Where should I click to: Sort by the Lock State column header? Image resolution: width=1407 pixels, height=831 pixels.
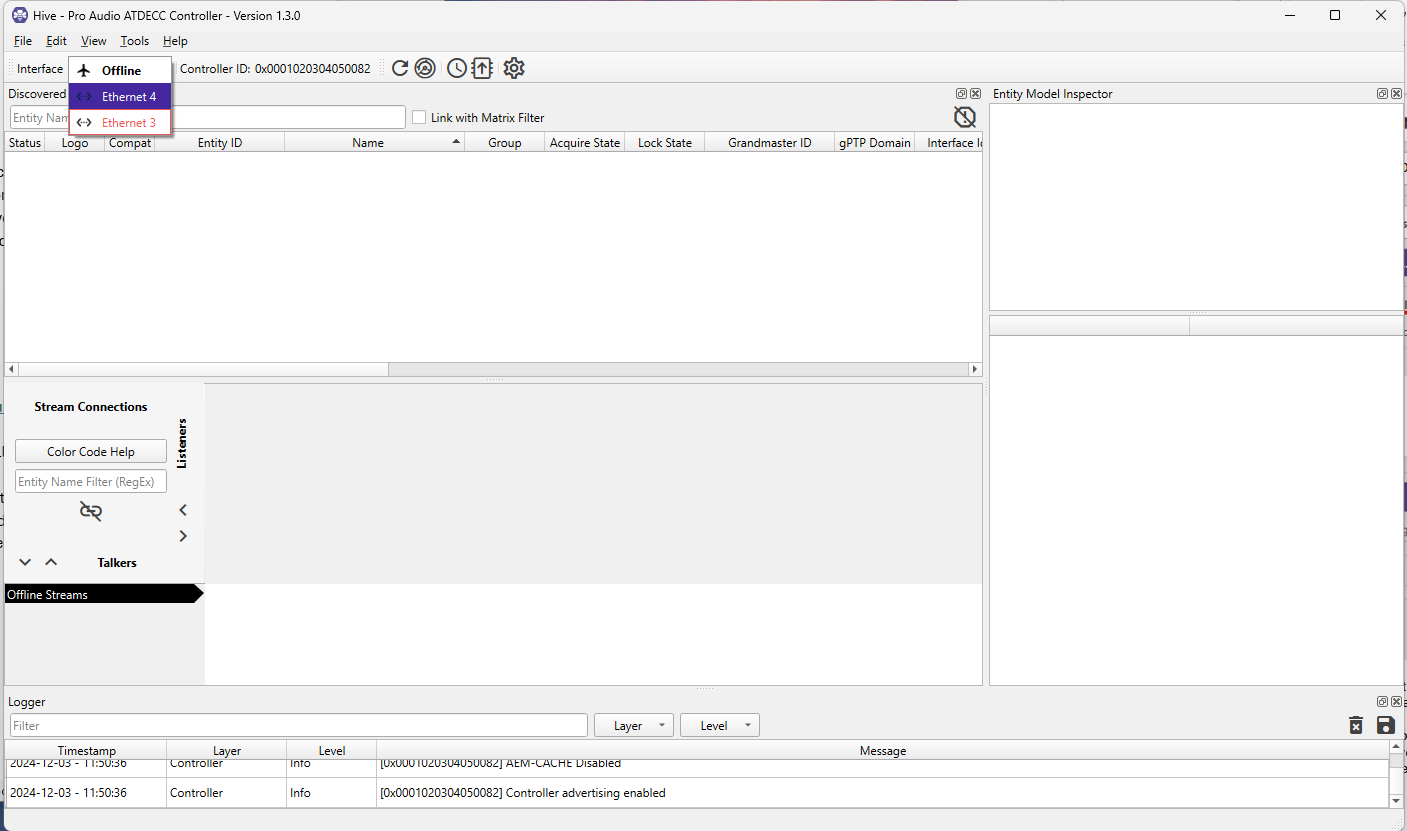(665, 143)
